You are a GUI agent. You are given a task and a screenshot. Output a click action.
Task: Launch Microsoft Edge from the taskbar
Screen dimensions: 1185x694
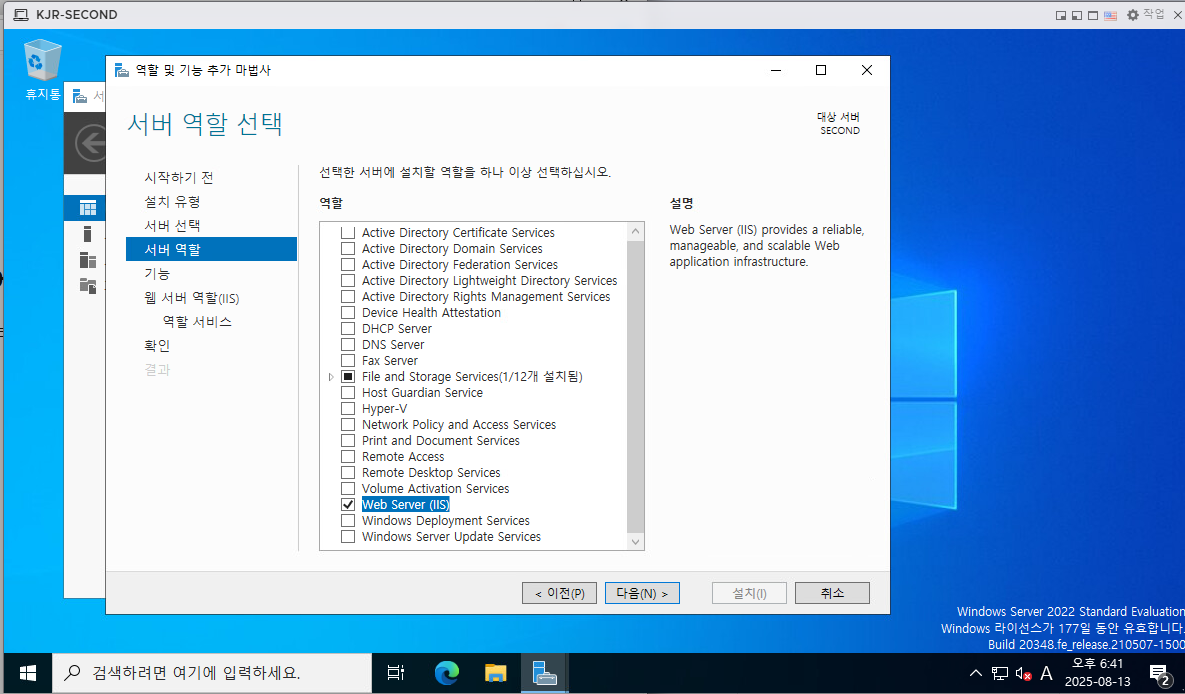click(447, 672)
